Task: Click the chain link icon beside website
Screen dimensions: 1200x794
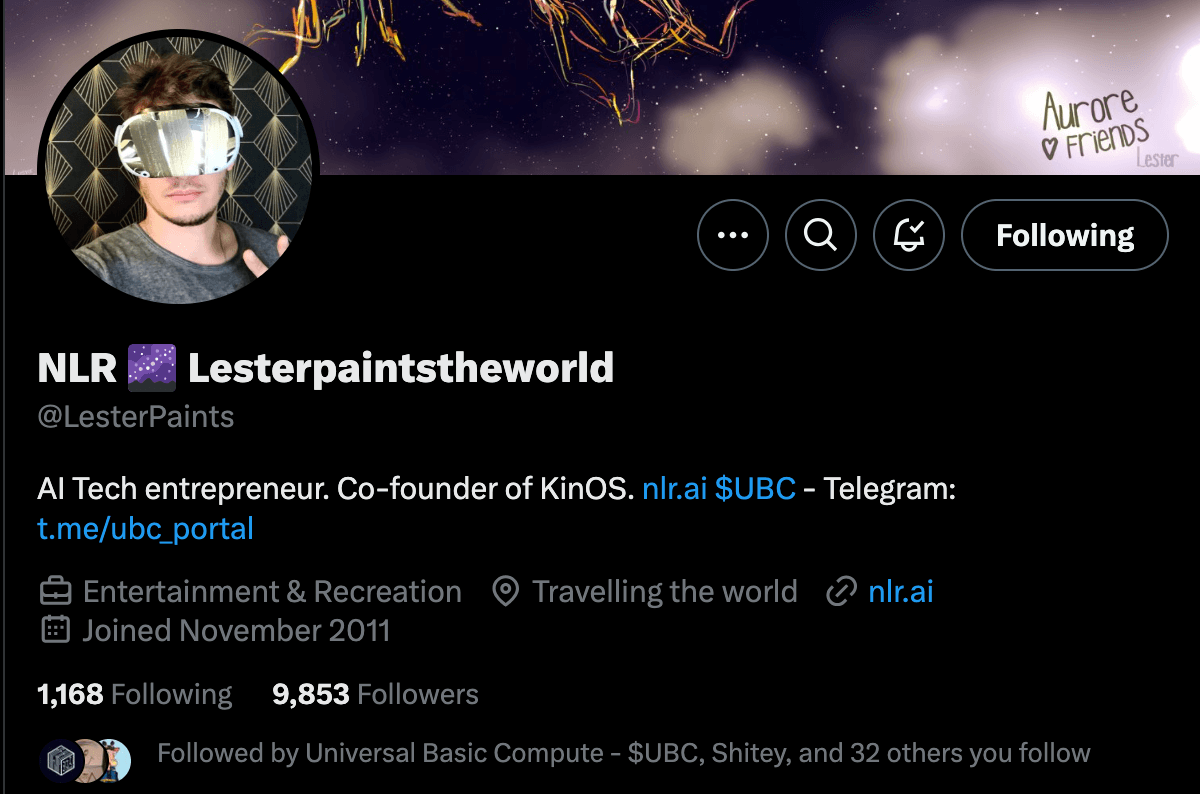Action: tap(842, 592)
